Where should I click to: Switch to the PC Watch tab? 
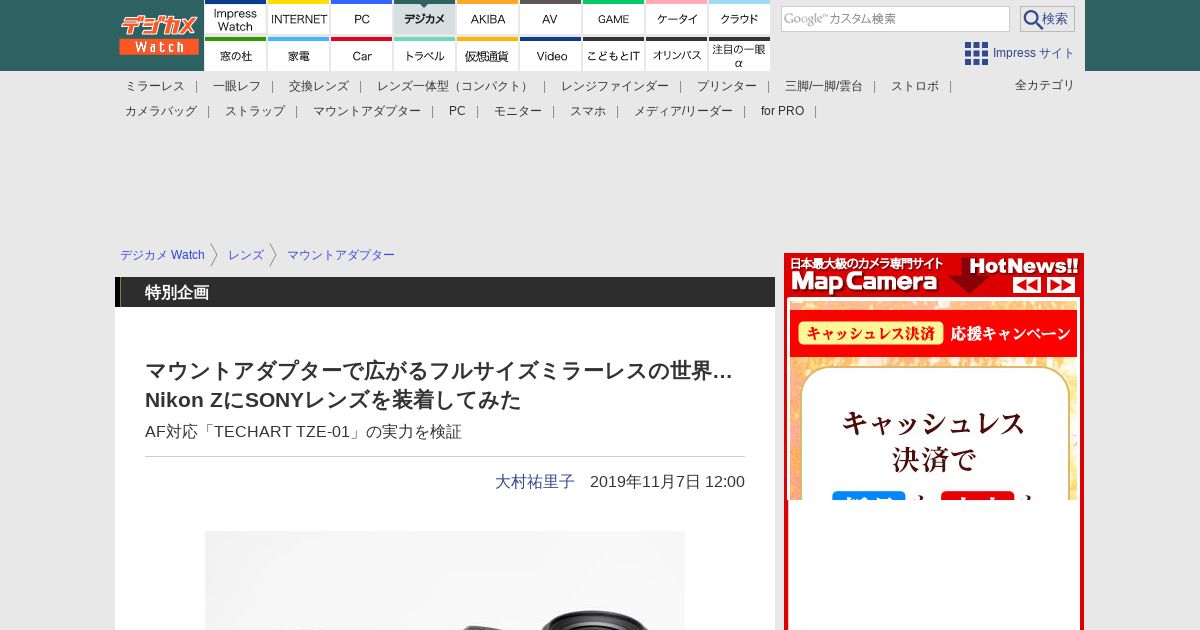click(362, 18)
